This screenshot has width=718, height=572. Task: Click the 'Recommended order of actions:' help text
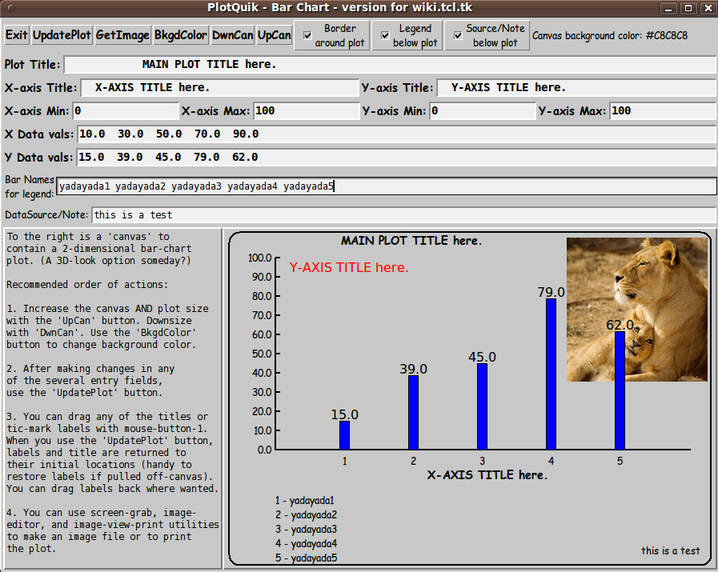pos(87,284)
